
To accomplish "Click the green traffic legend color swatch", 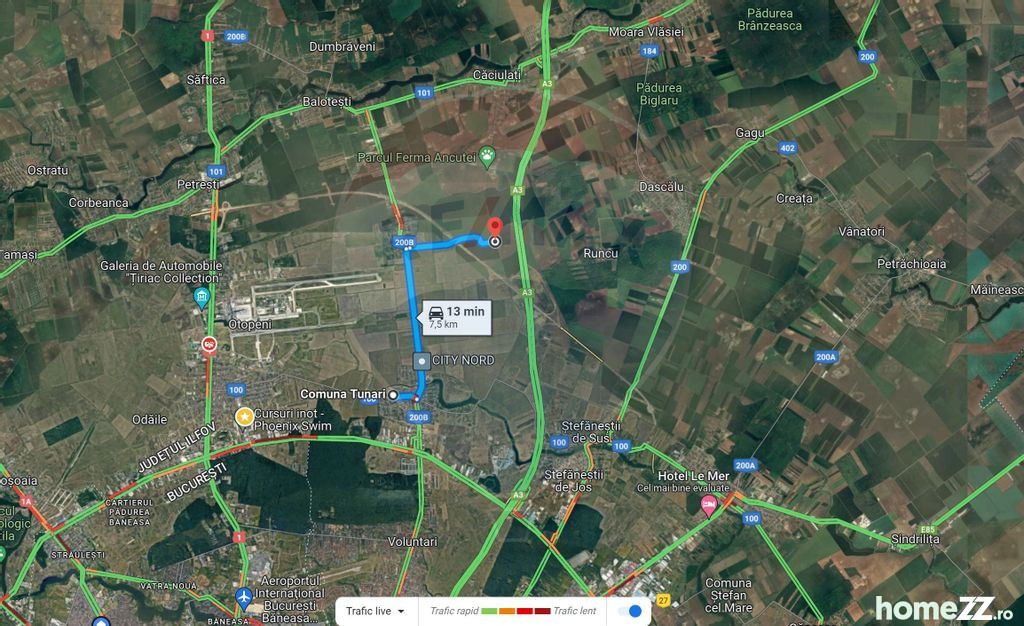I will click(x=489, y=611).
